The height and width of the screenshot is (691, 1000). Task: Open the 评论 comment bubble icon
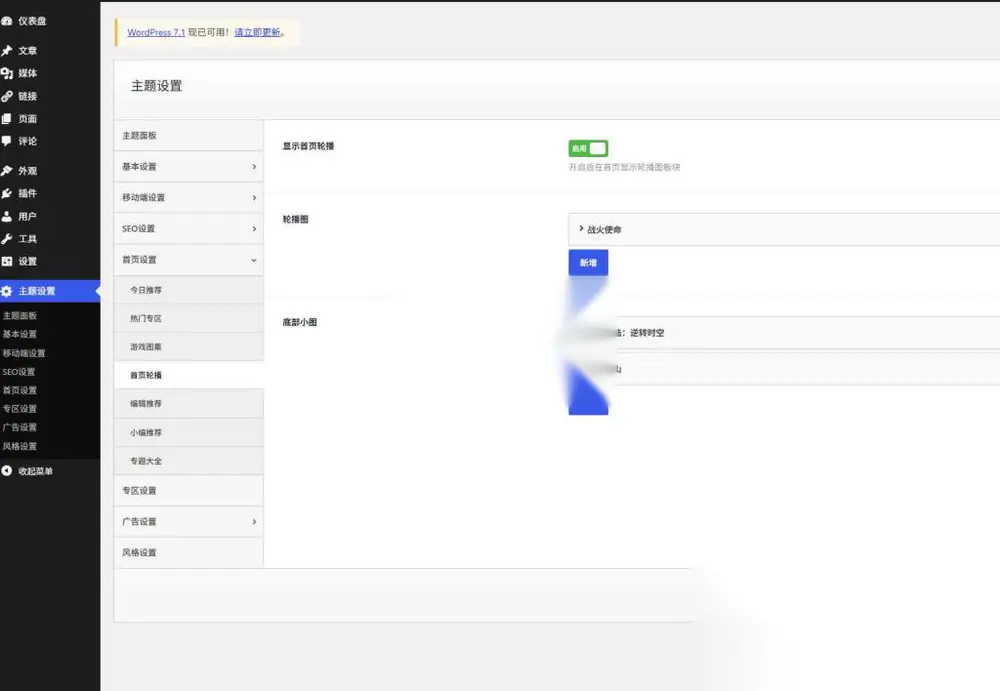point(7,141)
